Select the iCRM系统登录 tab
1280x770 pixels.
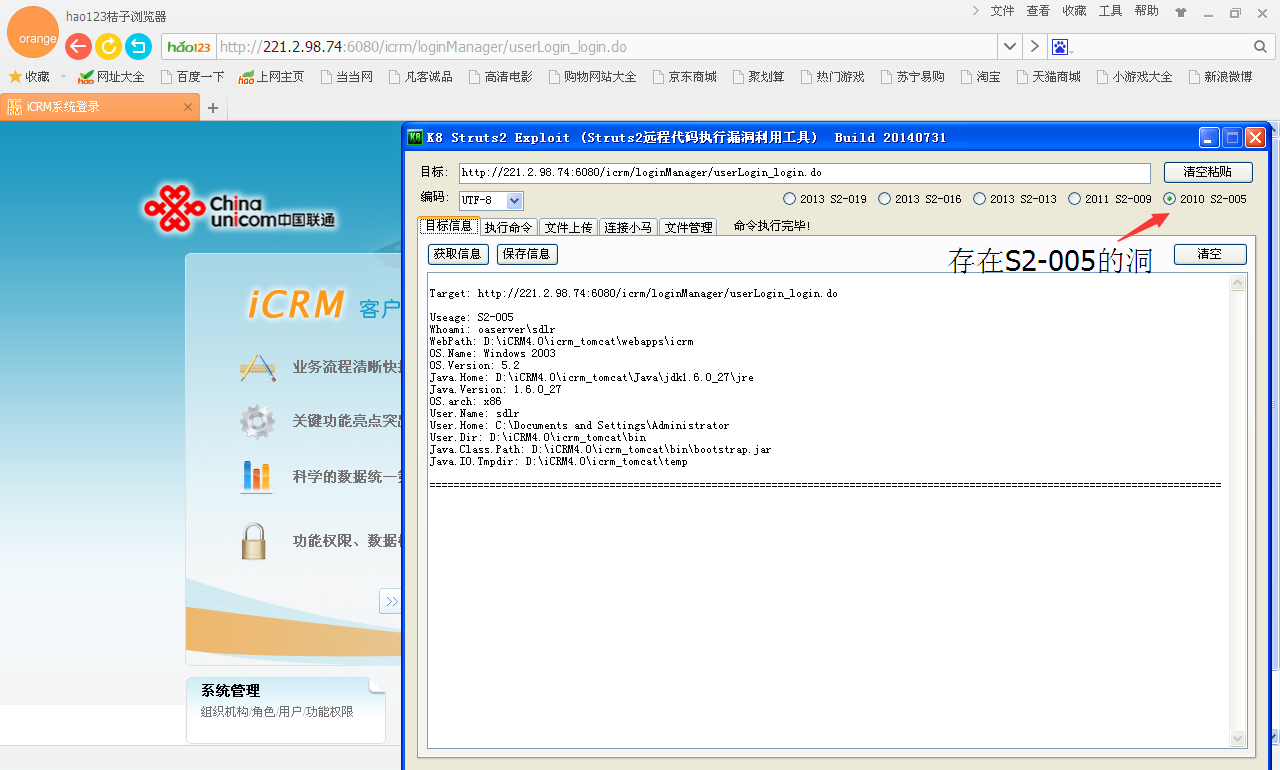click(100, 107)
